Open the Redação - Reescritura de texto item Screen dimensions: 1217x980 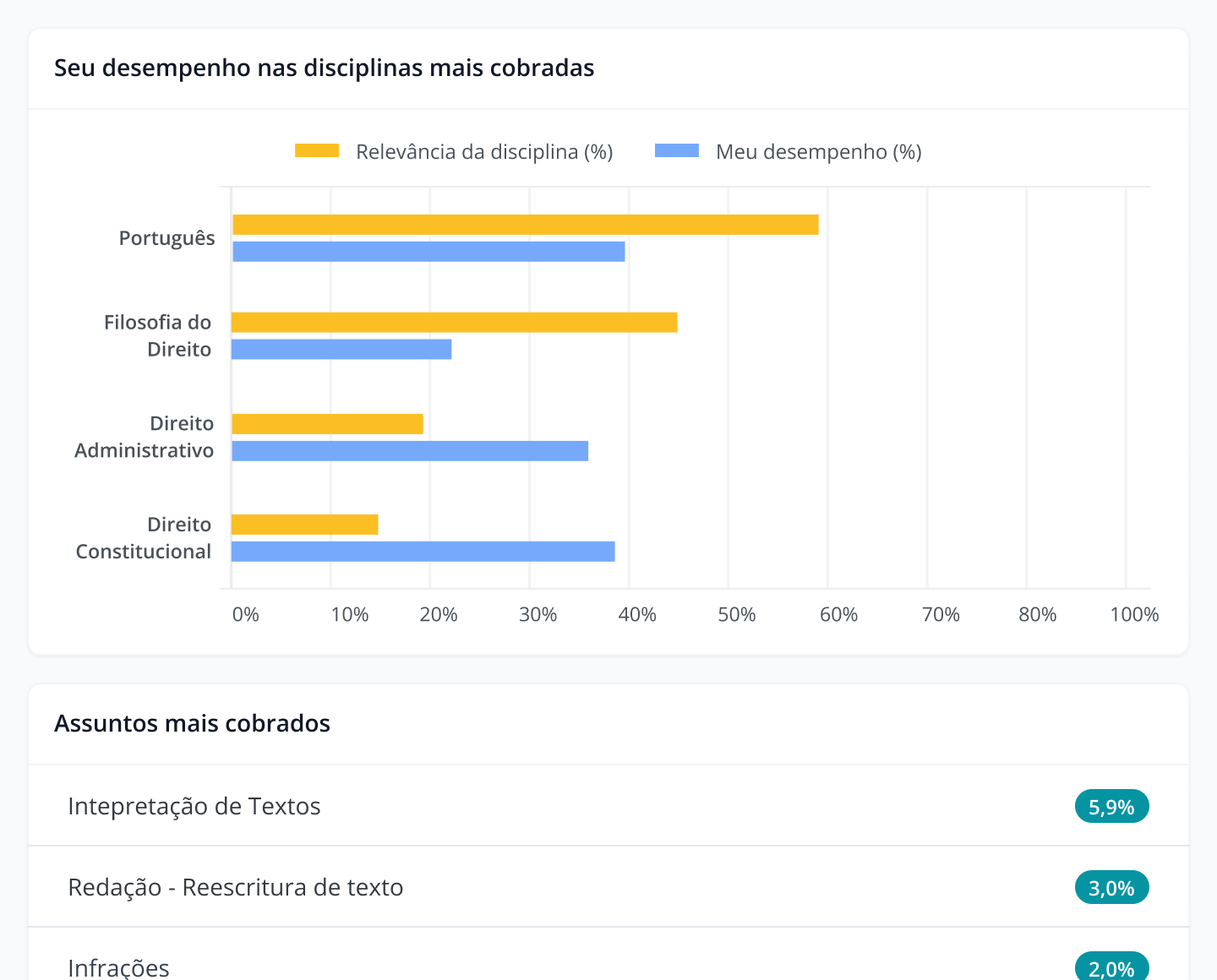coord(237,887)
